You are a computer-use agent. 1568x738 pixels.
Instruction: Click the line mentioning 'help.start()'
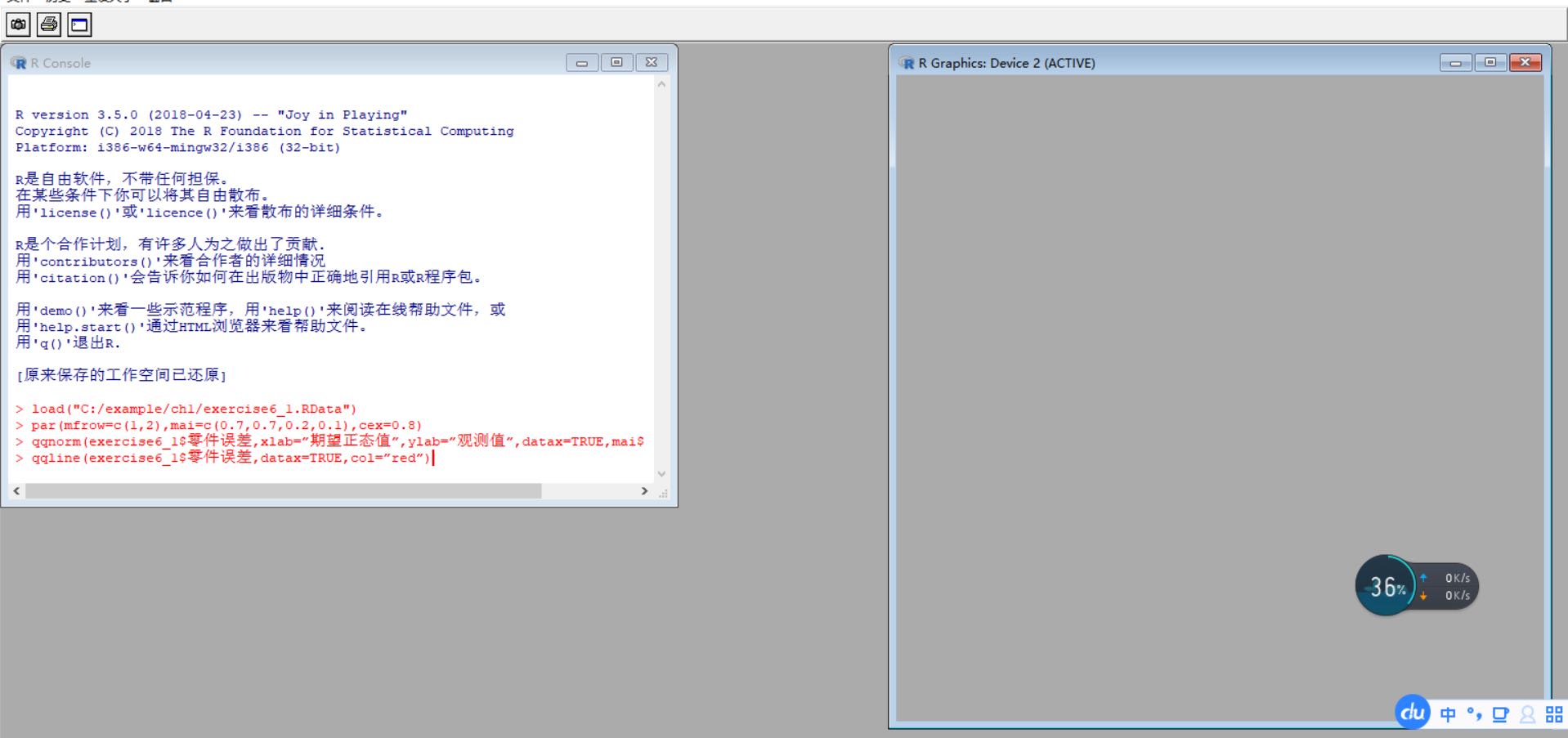pyautogui.click(x=191, y=326)
